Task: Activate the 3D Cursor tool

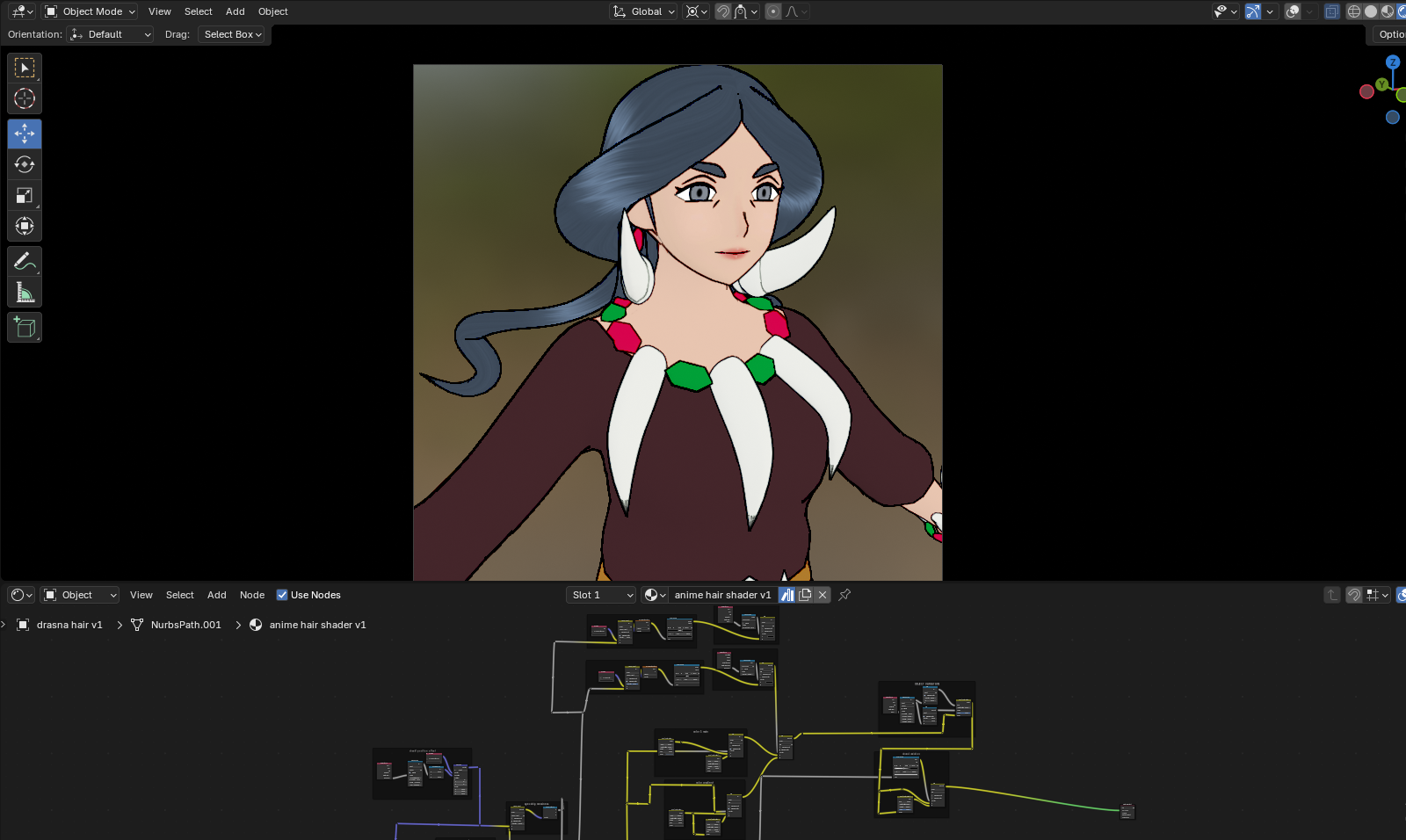Action: click(x=25, y=98)
